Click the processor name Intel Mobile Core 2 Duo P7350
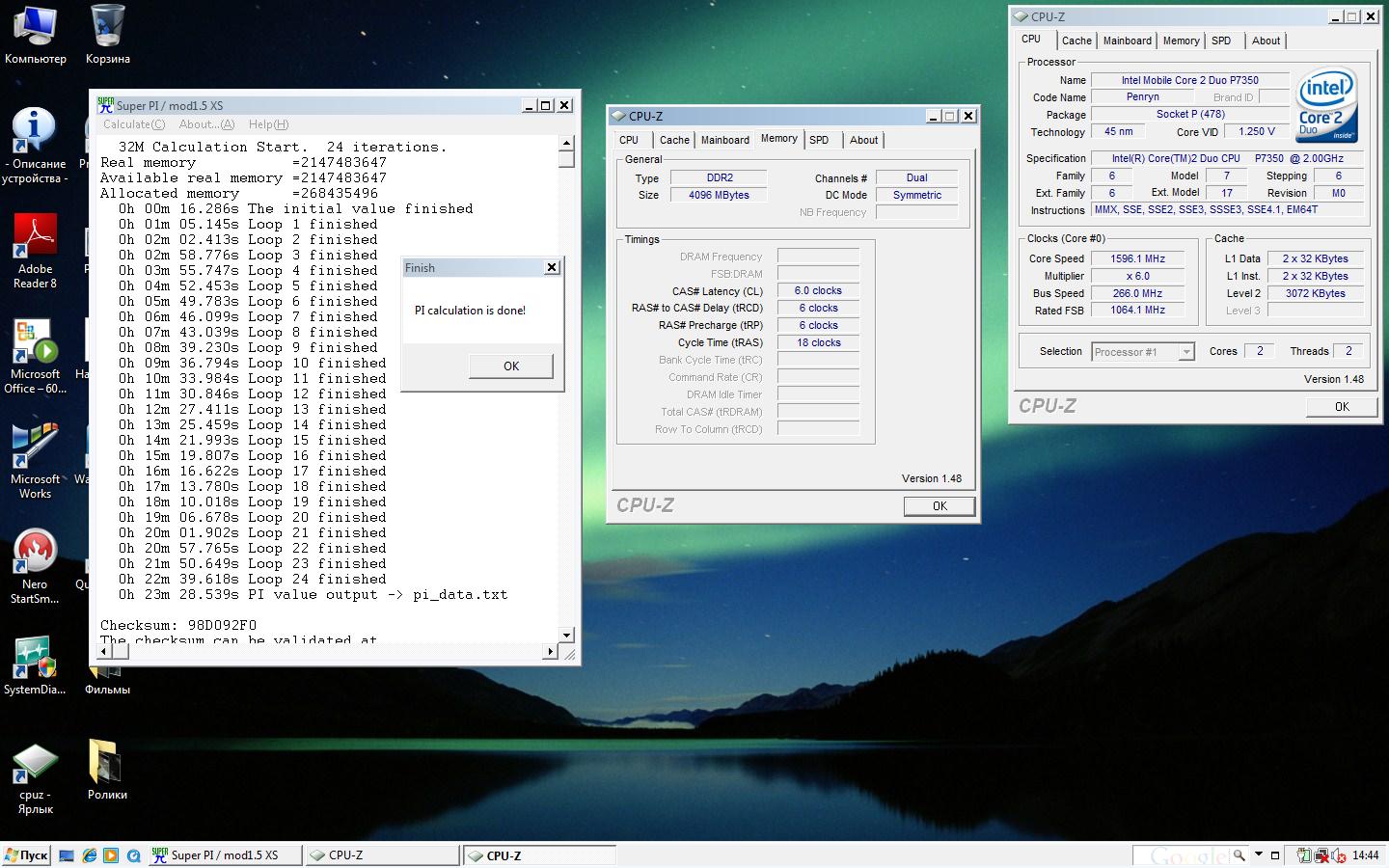1389x868 pixels. click(1189, 80)
